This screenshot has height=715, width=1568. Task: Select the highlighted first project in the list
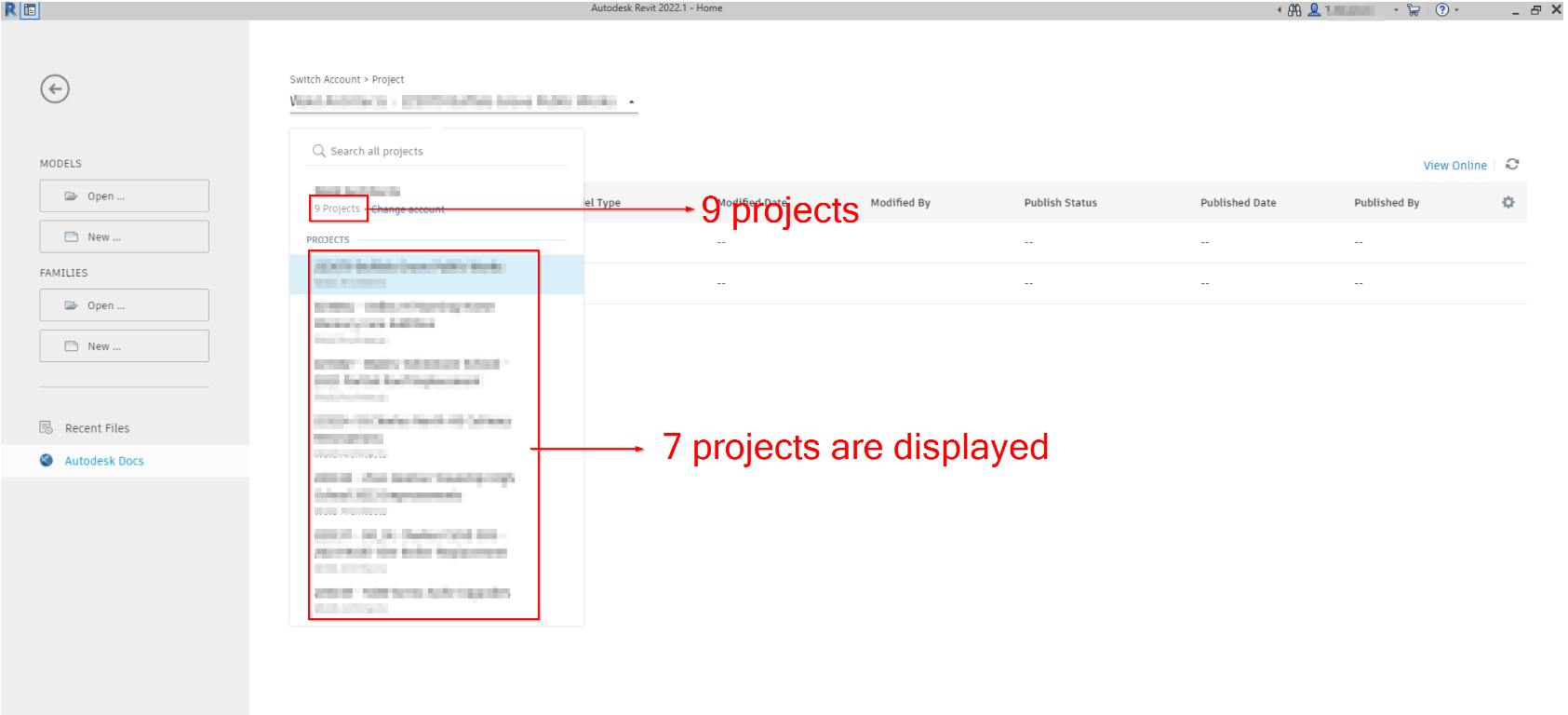click(x=436, y=275)
